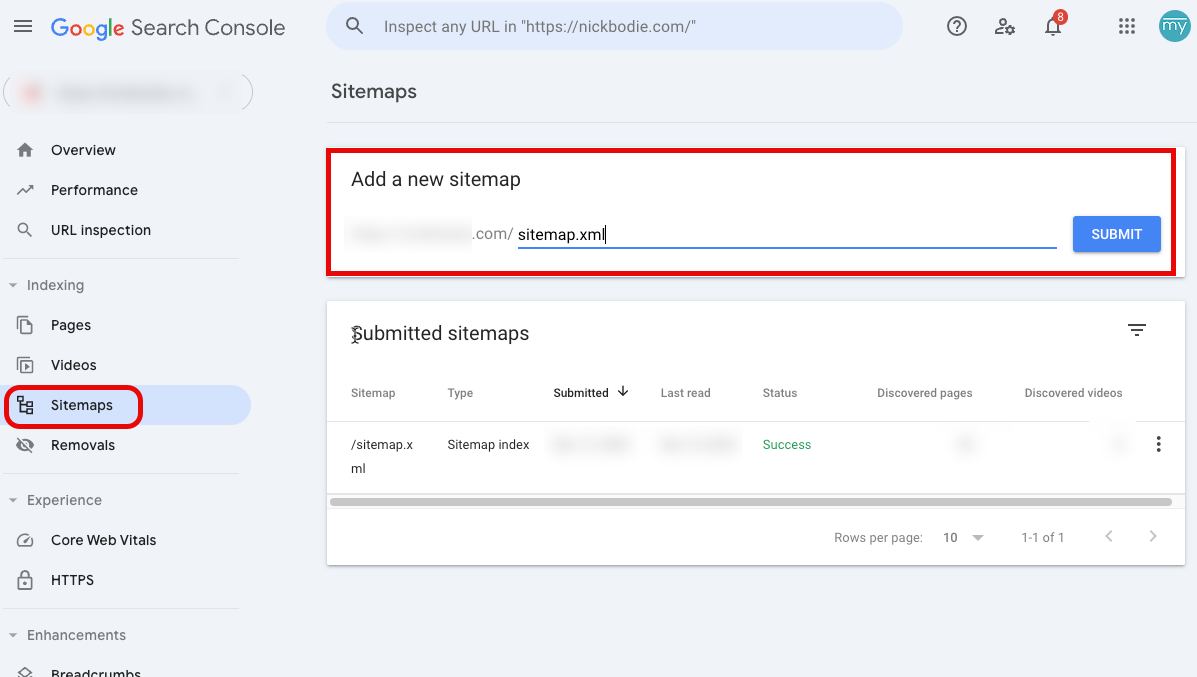Click the Sitemaps tree icon

pyautogui.click(x=25, y=405)
